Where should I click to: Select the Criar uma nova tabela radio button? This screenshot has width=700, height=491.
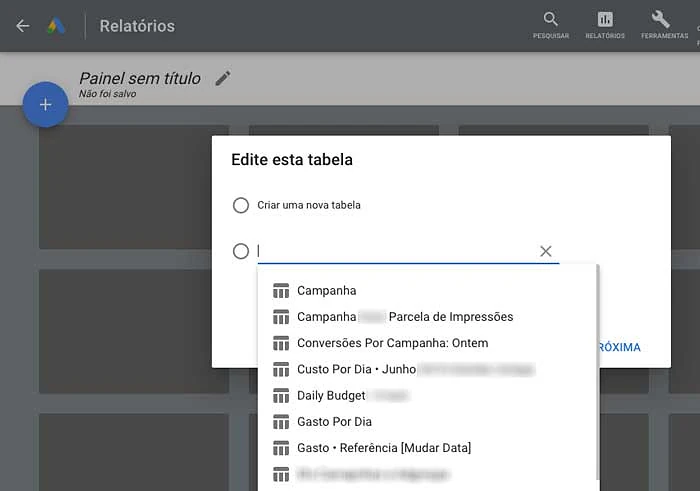pyautogui.click(x=241, y=205)
